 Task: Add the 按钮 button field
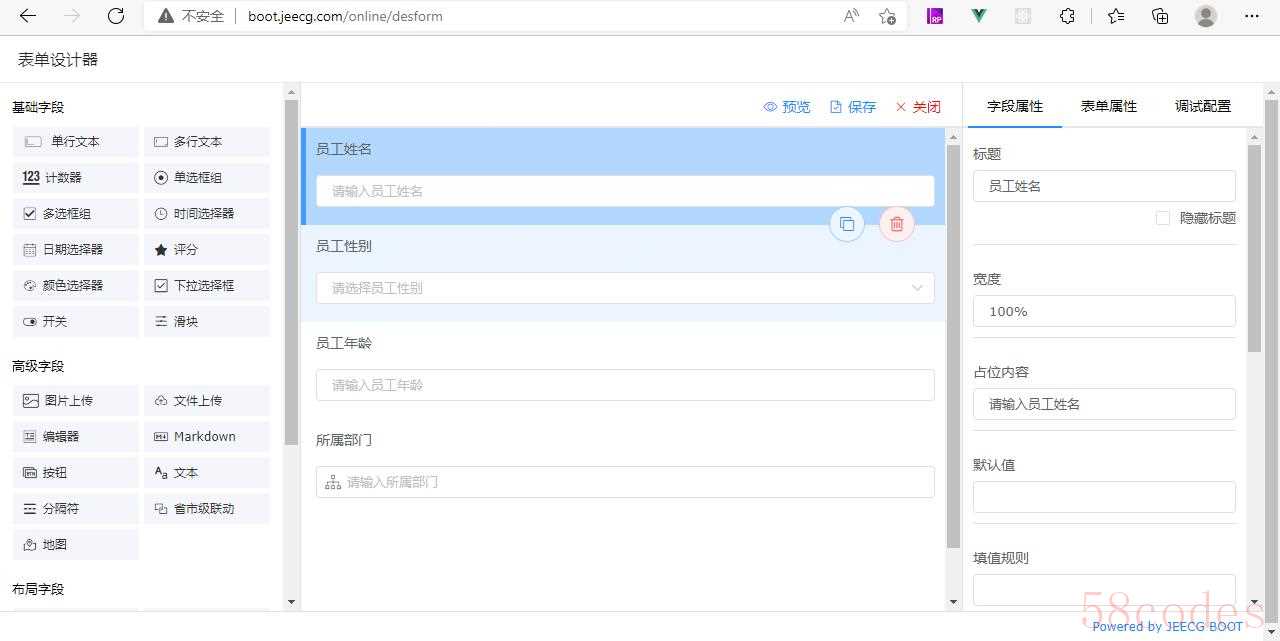pos(76,473)
